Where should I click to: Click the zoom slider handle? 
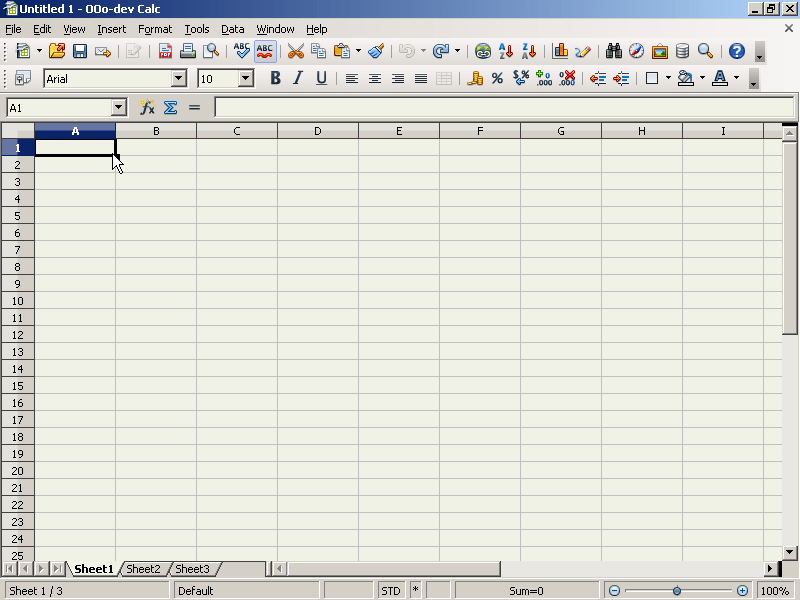coord(677,591)
